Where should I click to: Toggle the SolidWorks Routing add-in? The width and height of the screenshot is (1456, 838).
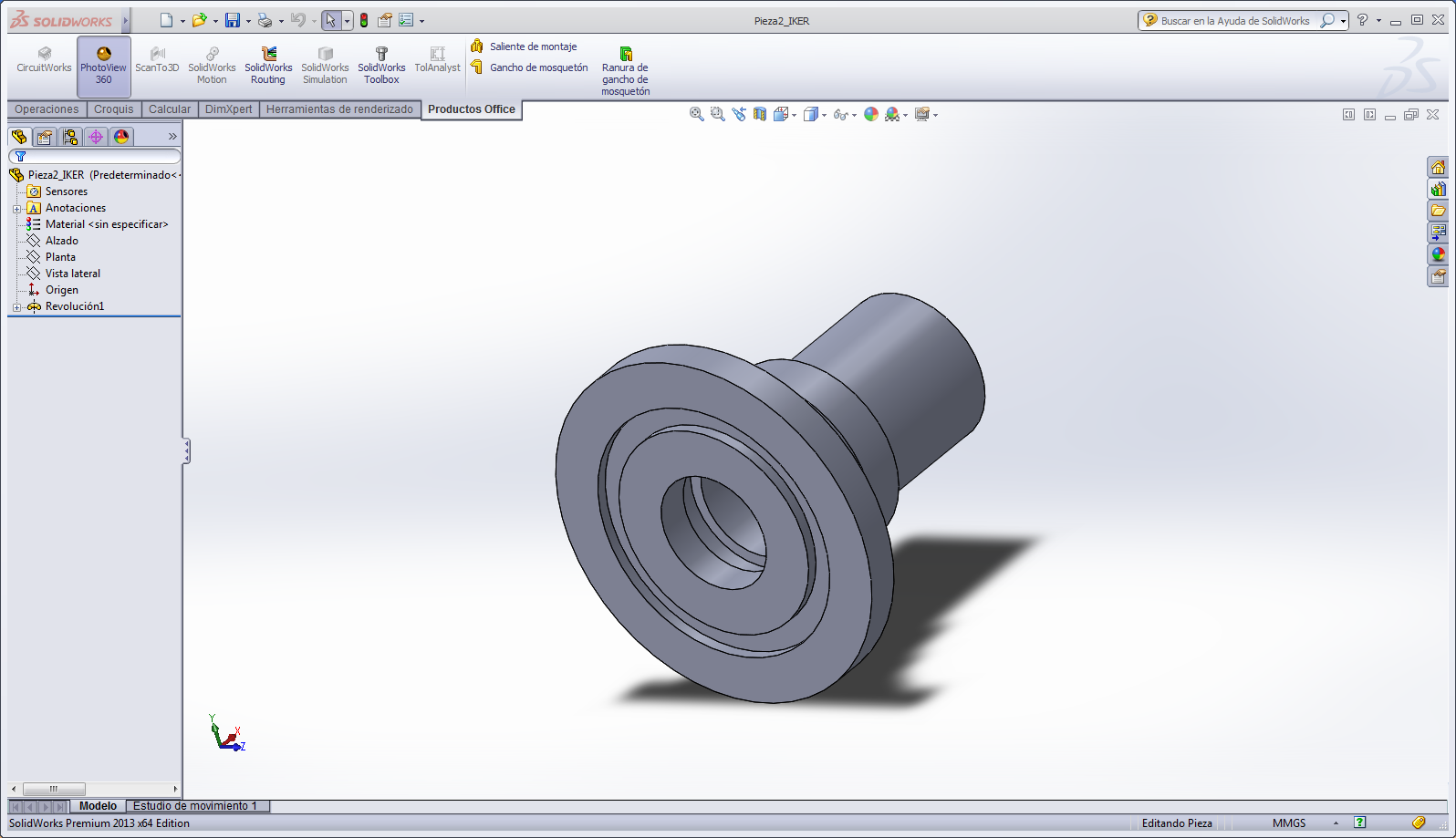(268, 67)
